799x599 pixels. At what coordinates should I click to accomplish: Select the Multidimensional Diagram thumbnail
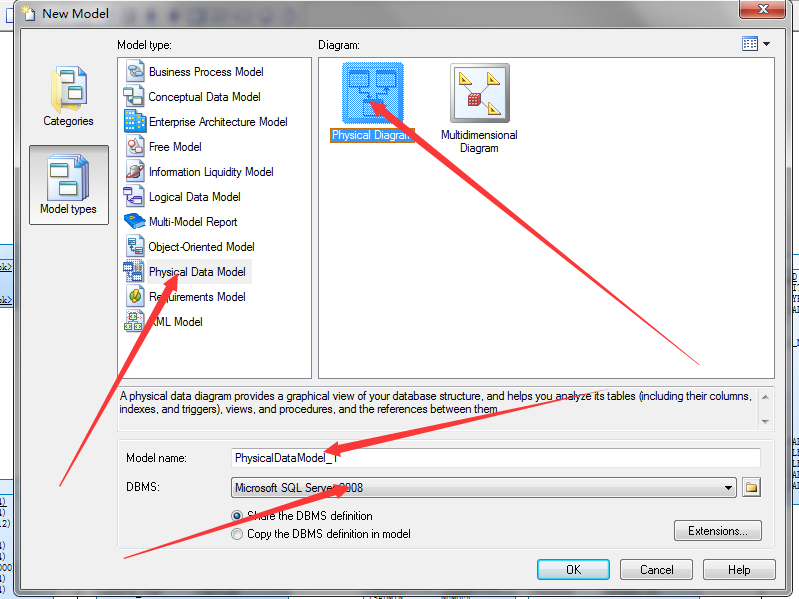480,93
